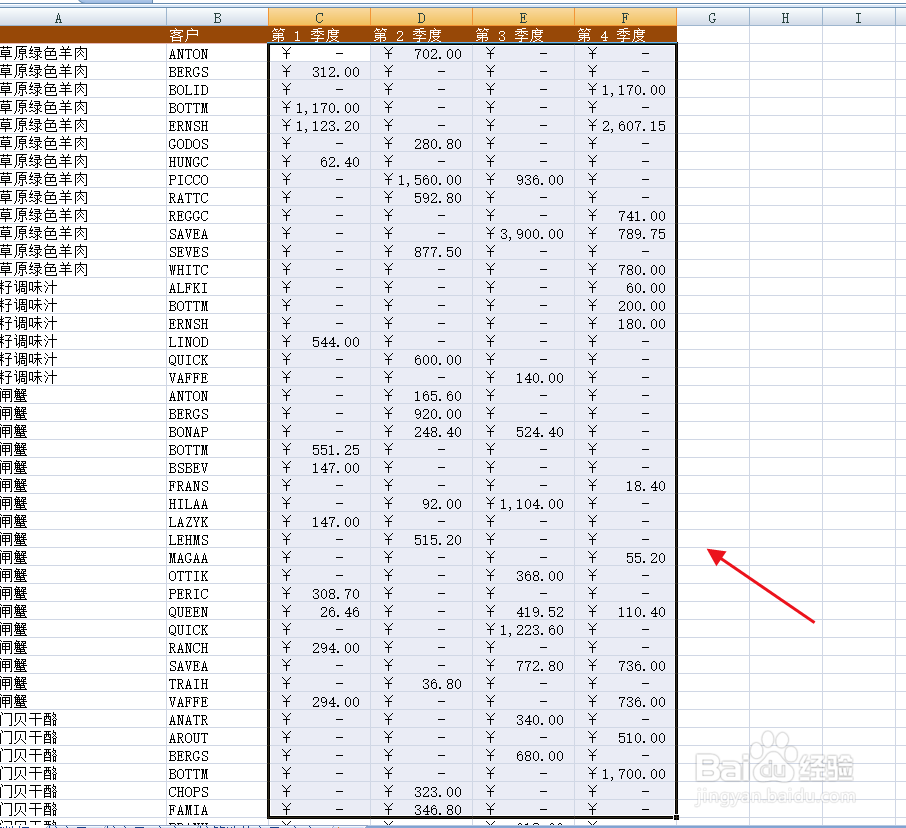The image size is (906, 828).
Task: Select customer cell BONAP
Action: click(x=217, y=432)
